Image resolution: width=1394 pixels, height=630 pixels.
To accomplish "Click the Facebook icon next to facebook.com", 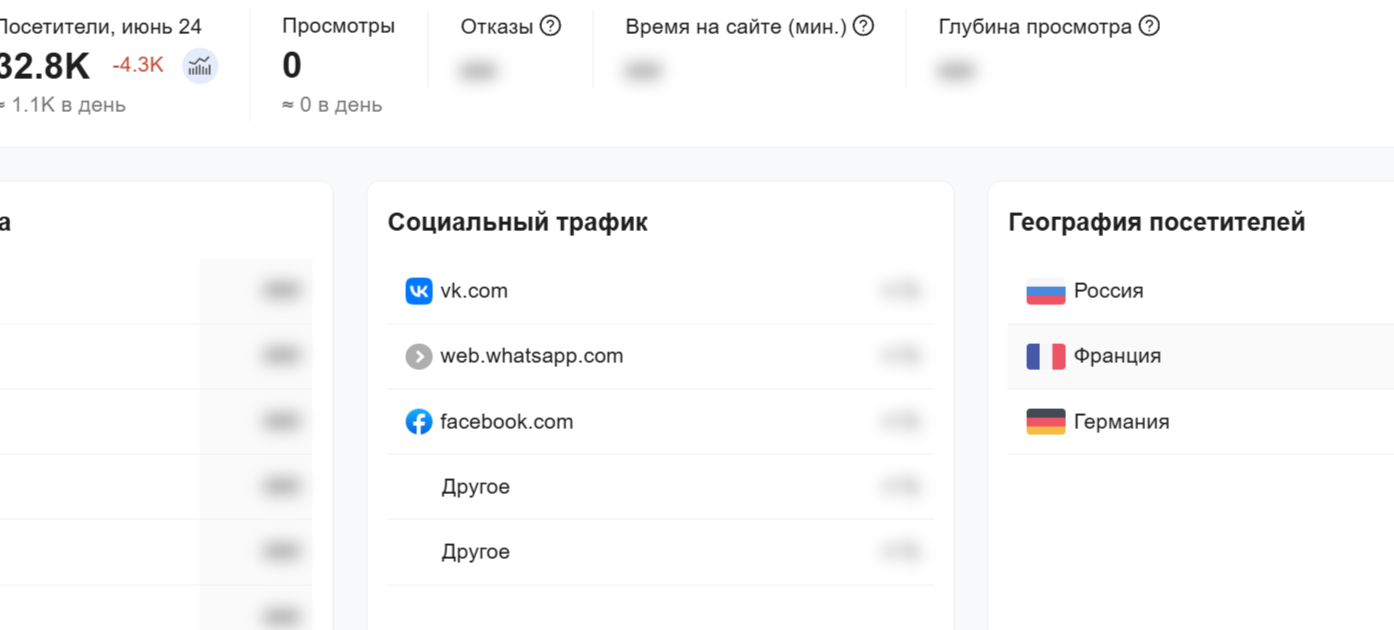I will point(418,421).
